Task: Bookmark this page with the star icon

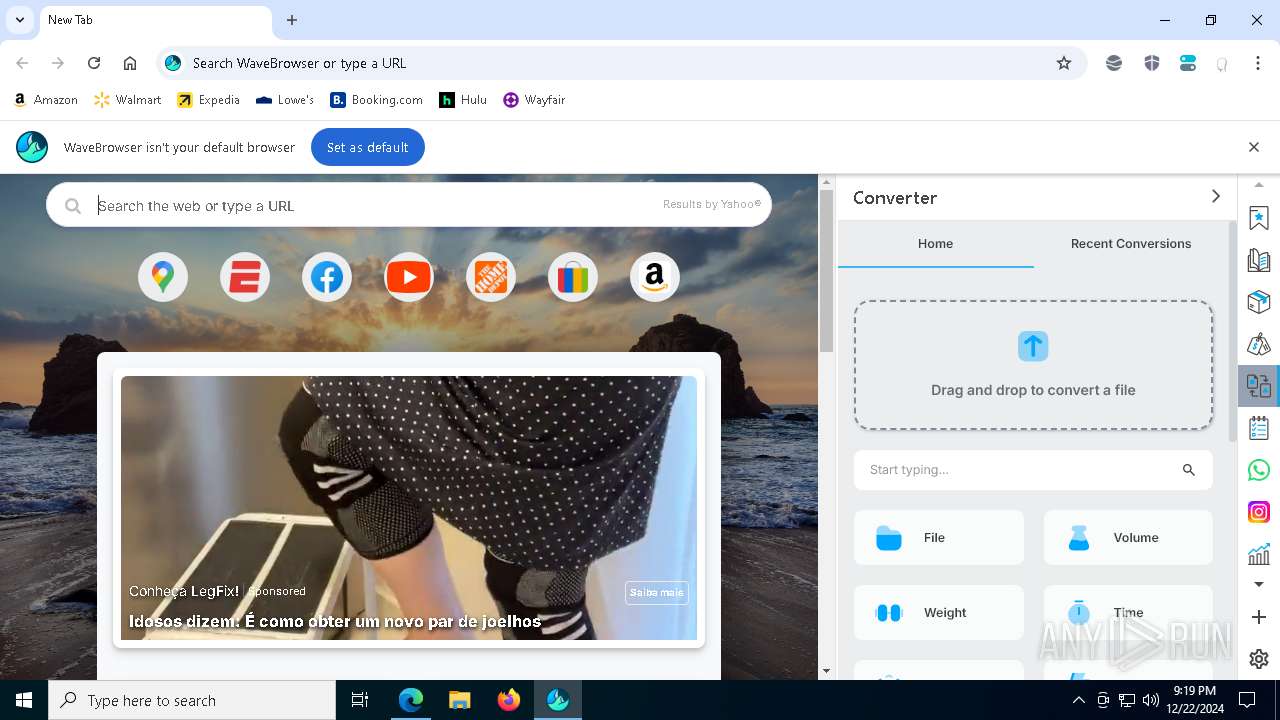Action: [x=1064, y=63]
